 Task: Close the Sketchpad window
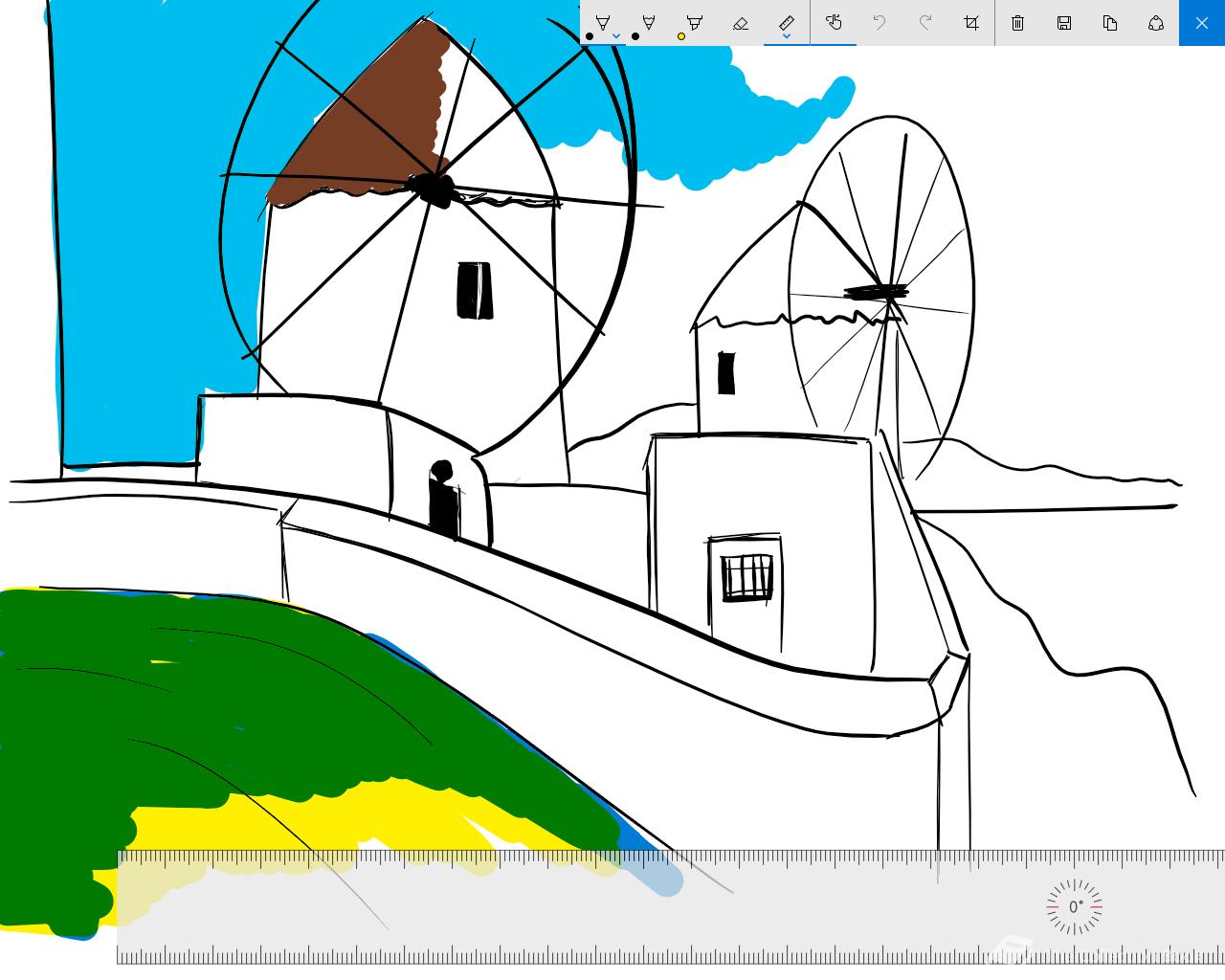point(1202,22)
